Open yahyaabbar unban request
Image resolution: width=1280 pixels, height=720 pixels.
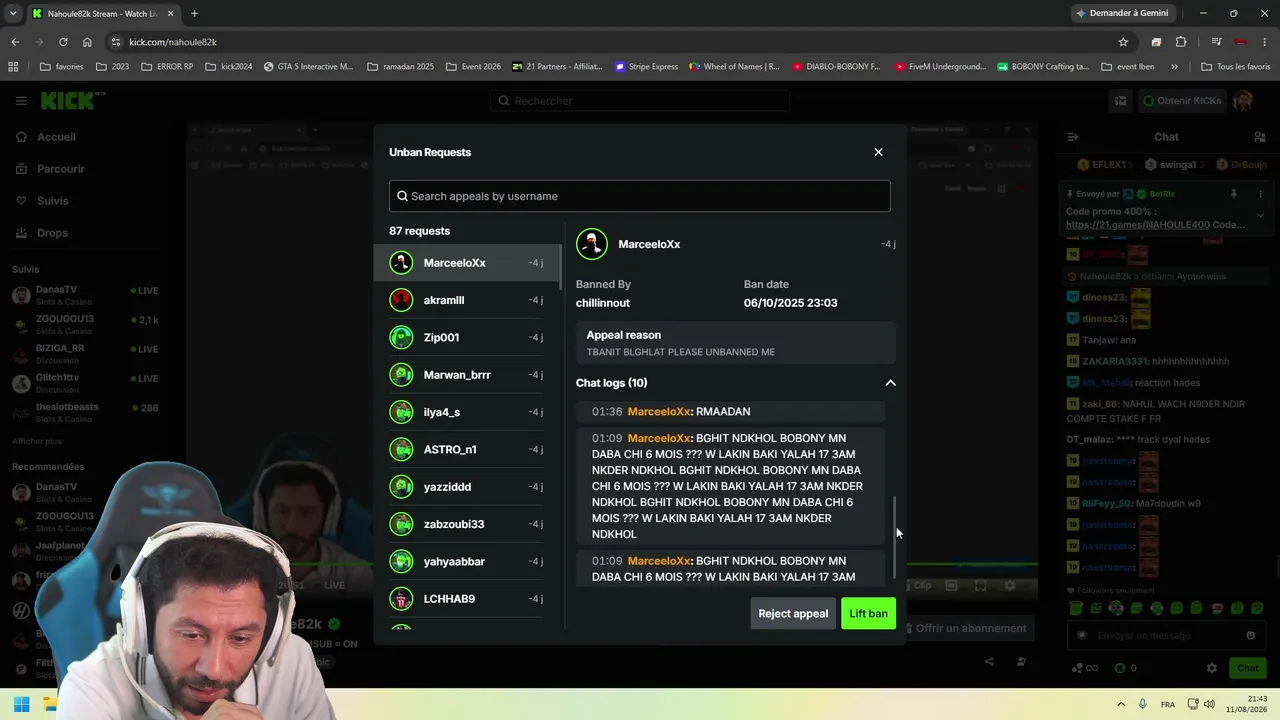(x=467, y=561)
